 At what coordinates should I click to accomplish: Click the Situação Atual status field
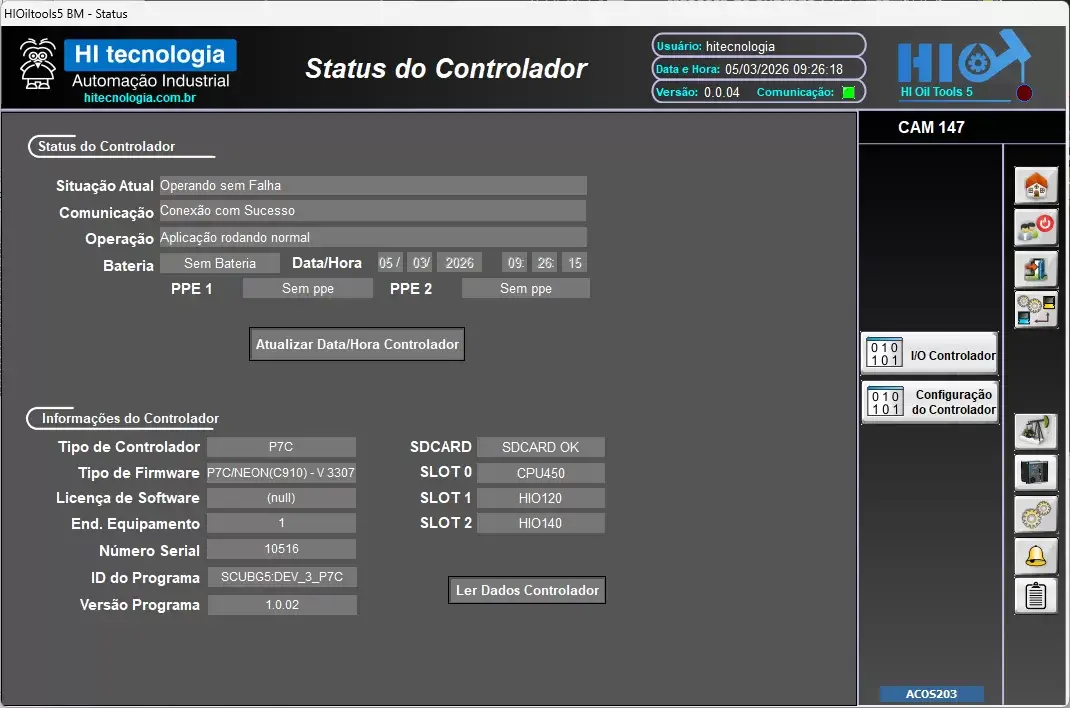coord(372,185)
